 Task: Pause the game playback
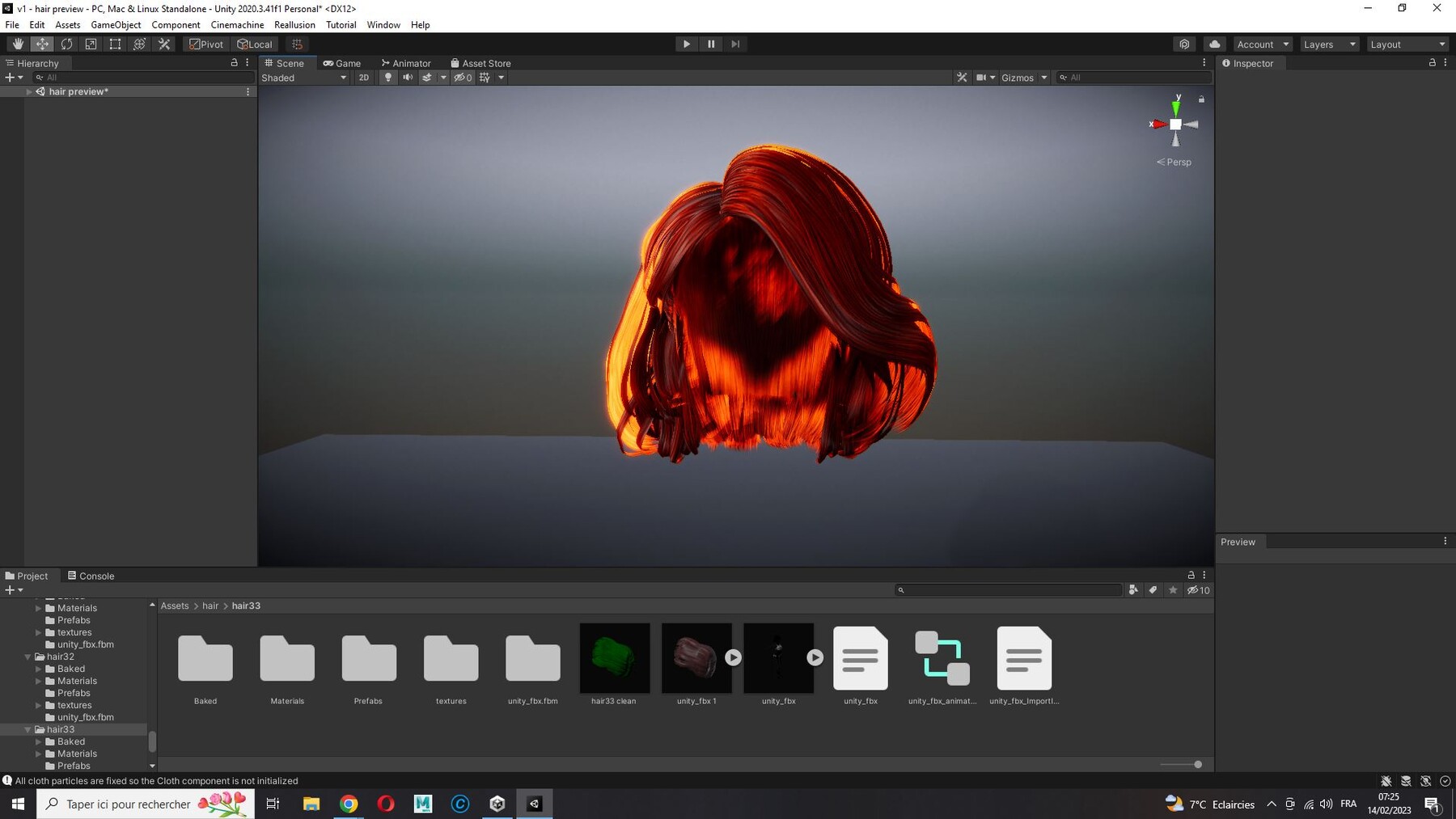711,44
